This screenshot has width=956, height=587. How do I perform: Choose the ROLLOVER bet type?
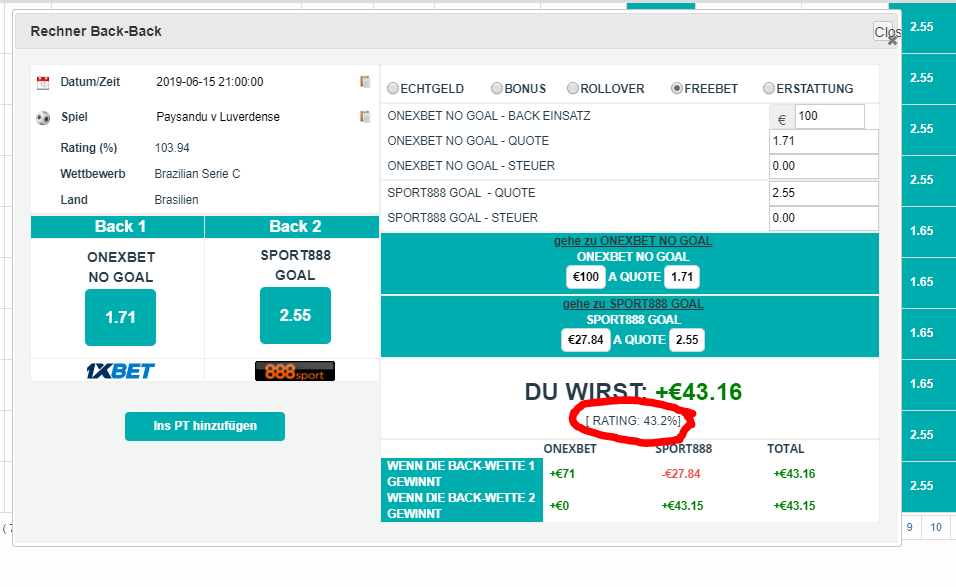(x=573, y=88)
